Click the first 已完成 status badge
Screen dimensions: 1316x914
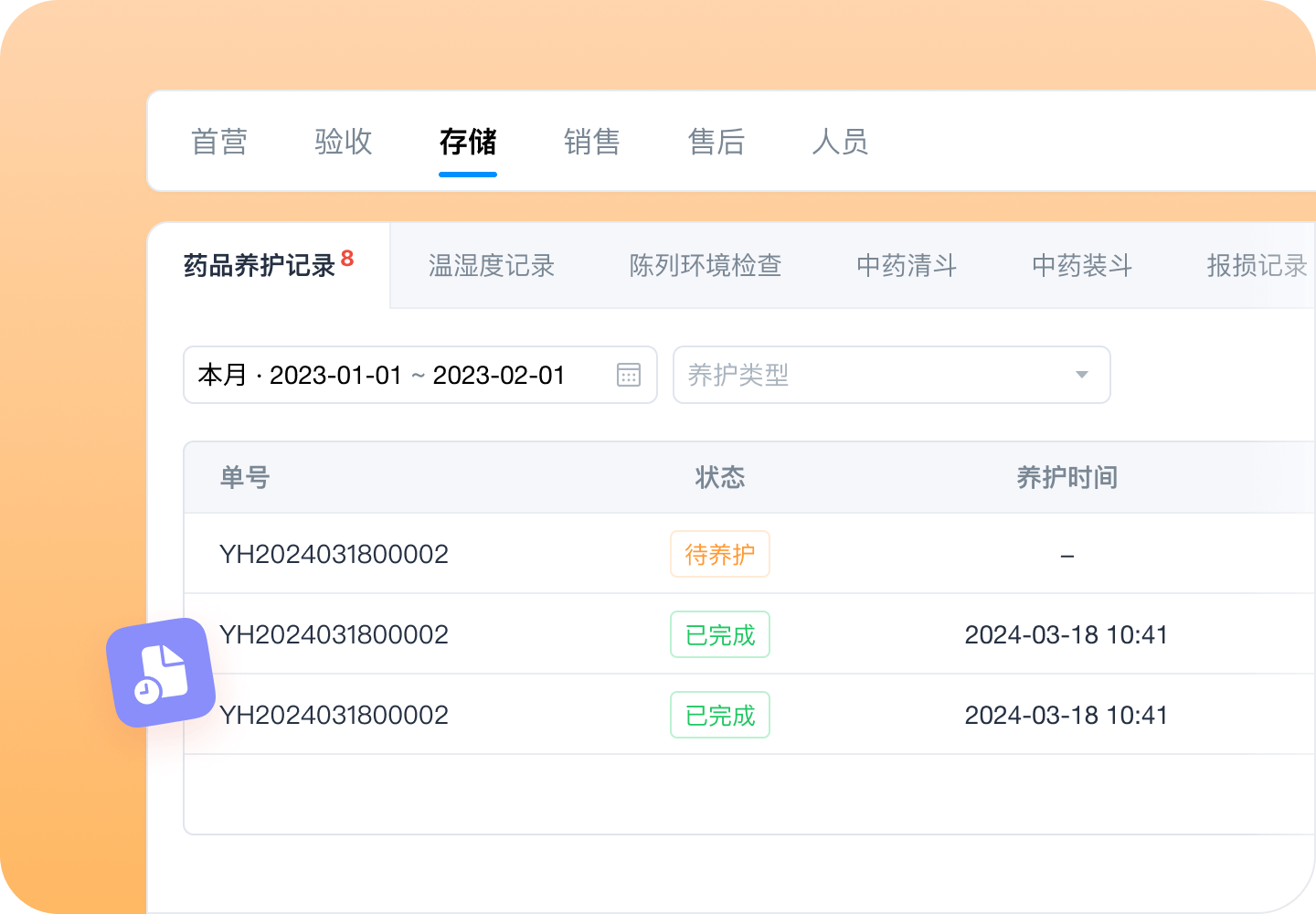coord(719,634)
